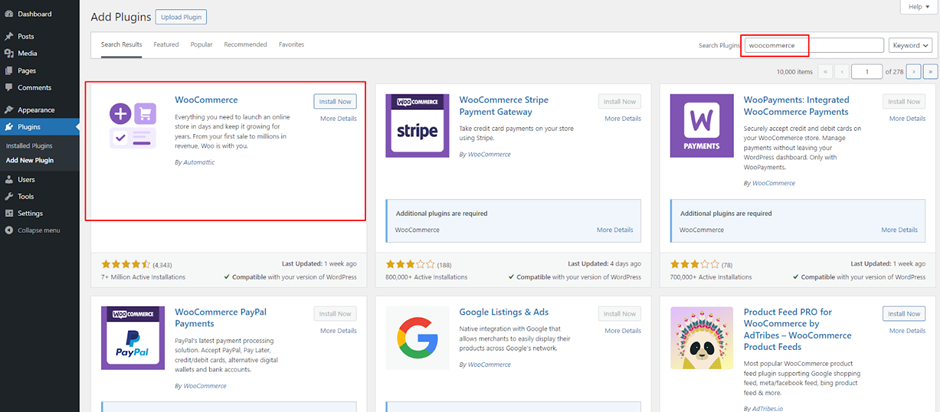940x412 pixels.
Task: Install Product Feed PRO for WooCommerce
Action: [x=904, y=314]
